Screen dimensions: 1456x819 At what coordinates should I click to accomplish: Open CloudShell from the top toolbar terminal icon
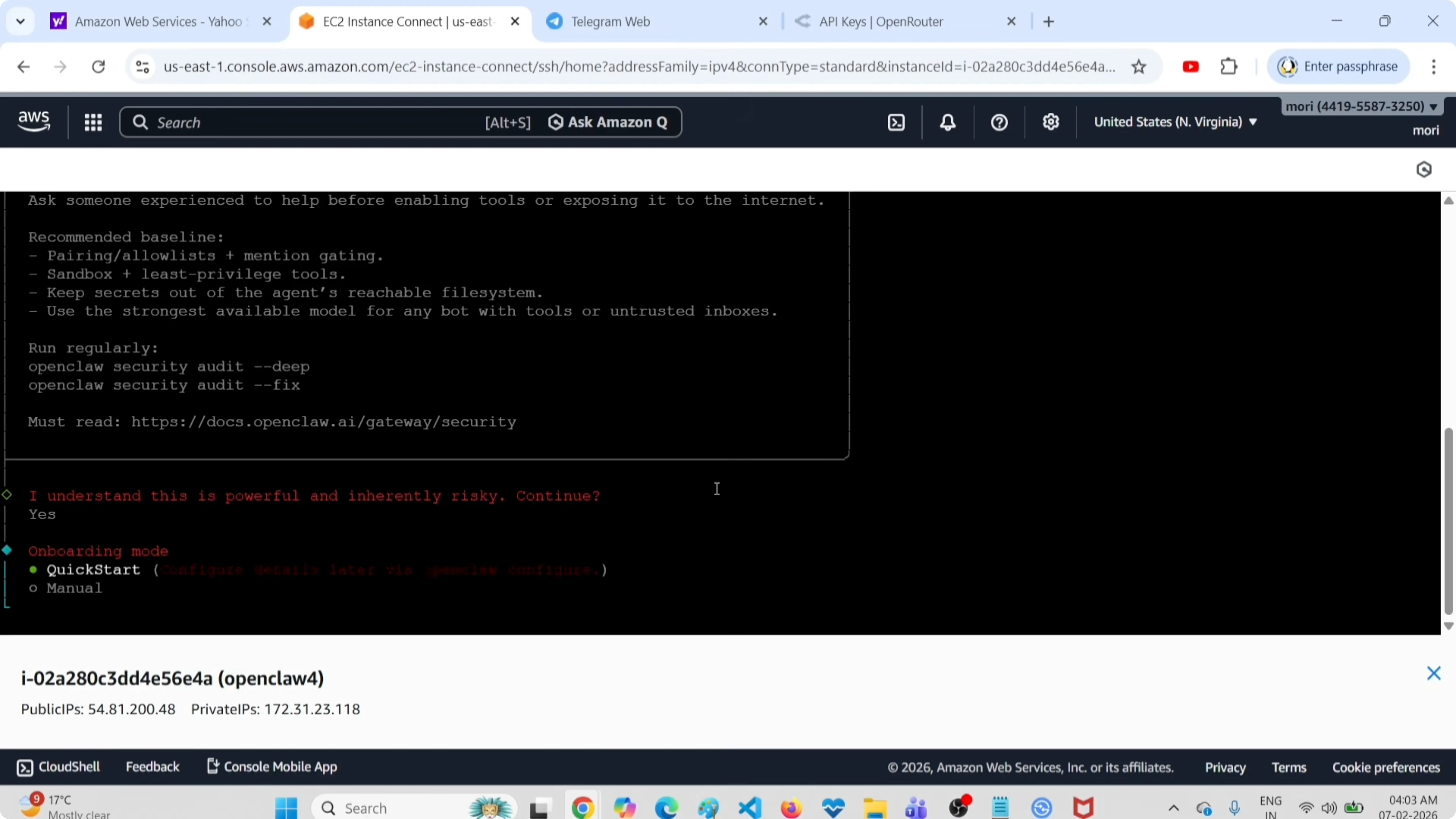(896, 122)
